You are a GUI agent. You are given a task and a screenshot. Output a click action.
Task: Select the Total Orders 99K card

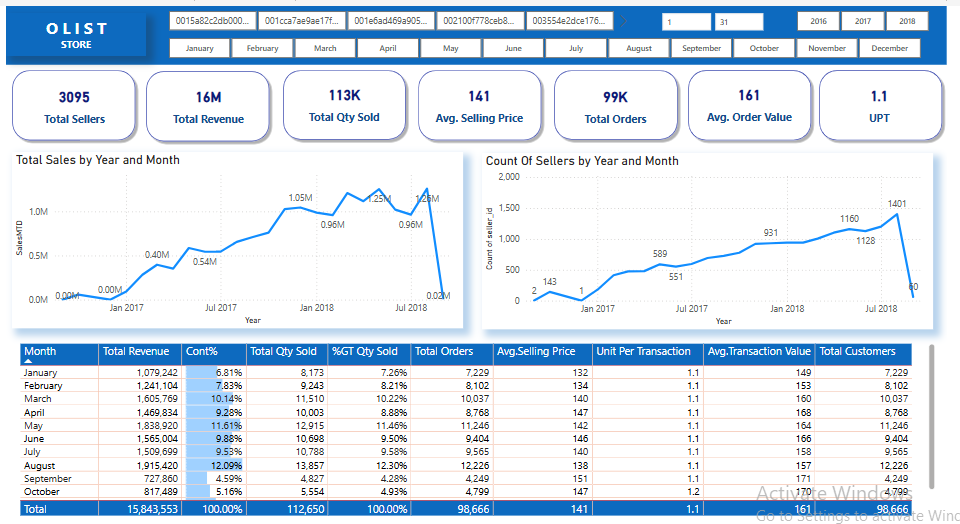[x=615, y=106]
